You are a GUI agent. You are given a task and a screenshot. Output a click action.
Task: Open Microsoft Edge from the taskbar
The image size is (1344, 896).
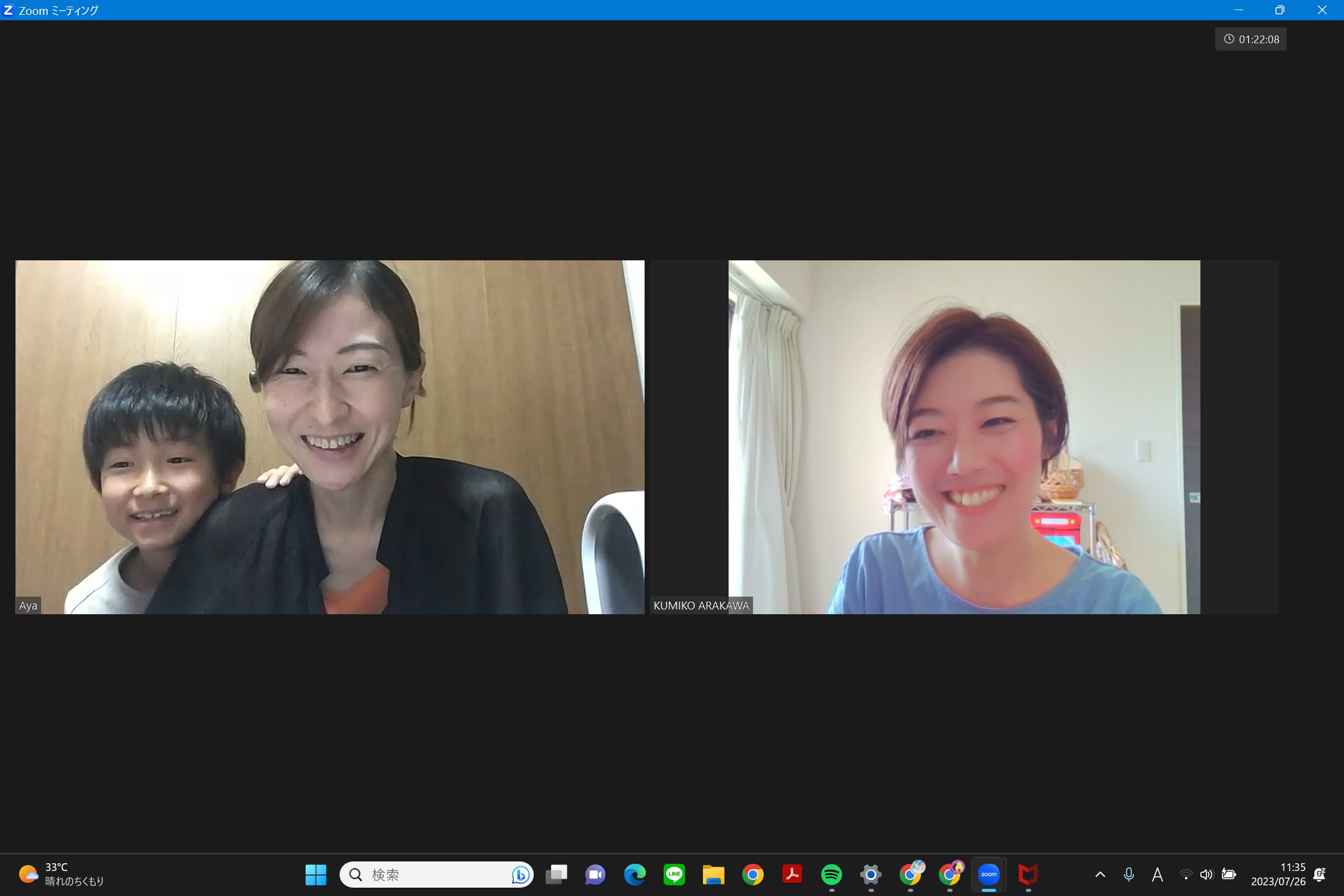click(634, 875)
